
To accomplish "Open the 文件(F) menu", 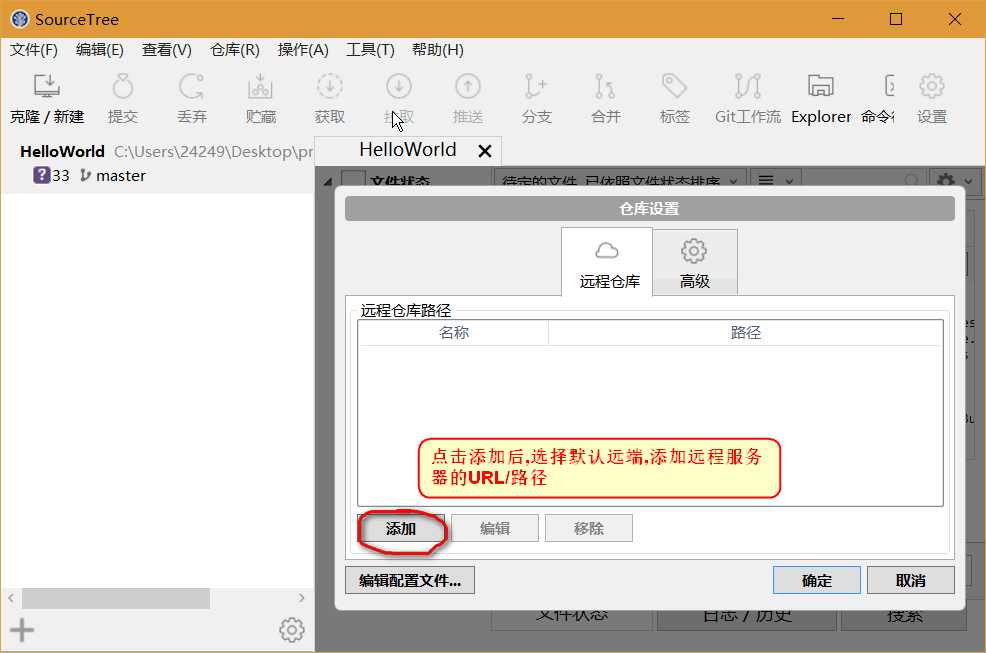I will tap(33, 50).
